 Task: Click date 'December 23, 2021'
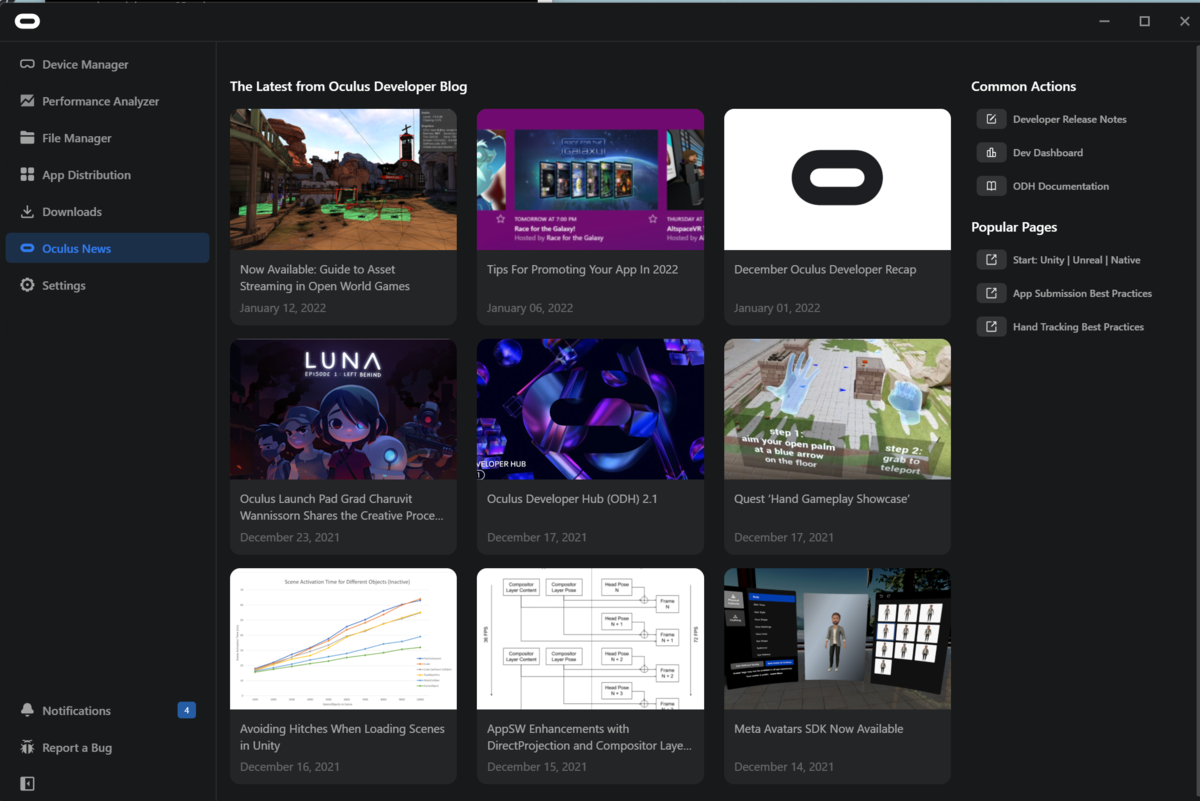click(290, 537)
